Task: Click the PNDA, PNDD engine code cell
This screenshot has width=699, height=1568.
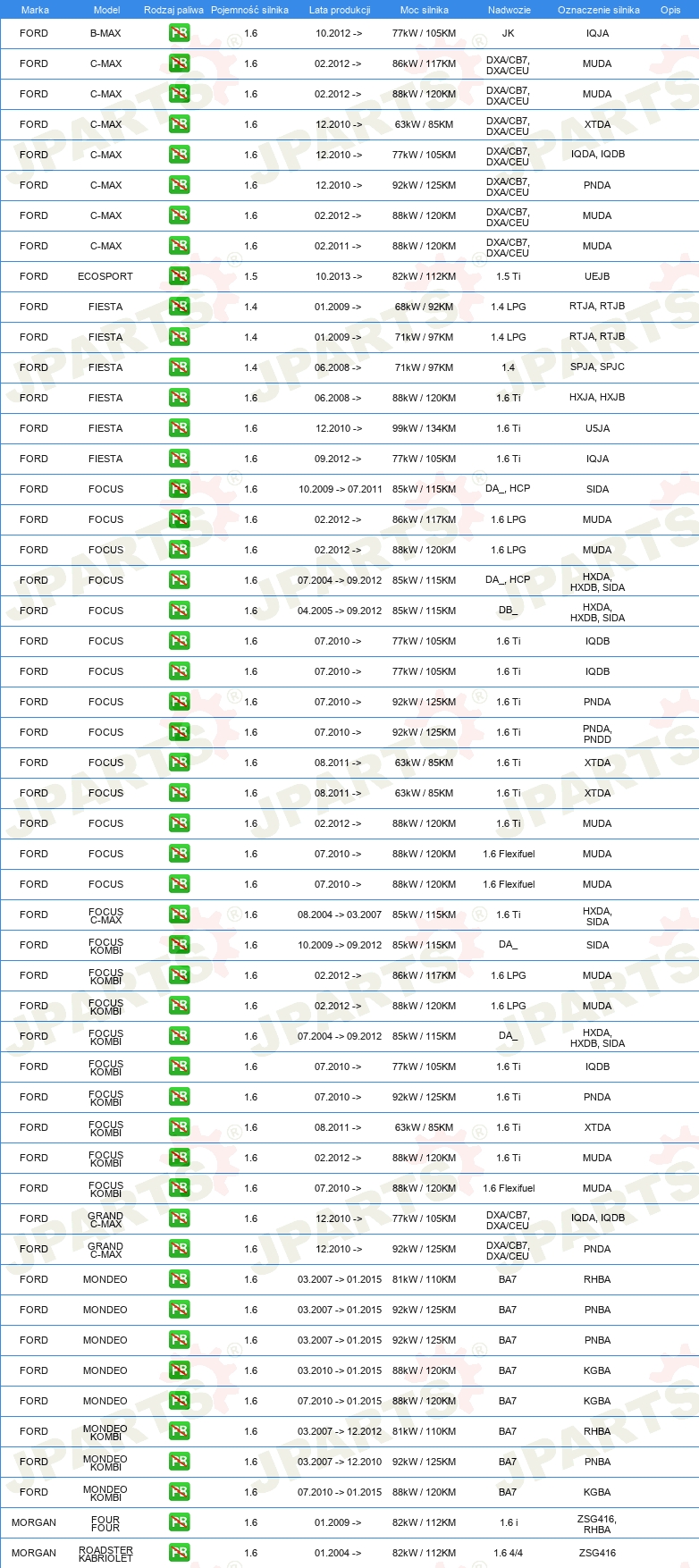Action: (597, 734)
